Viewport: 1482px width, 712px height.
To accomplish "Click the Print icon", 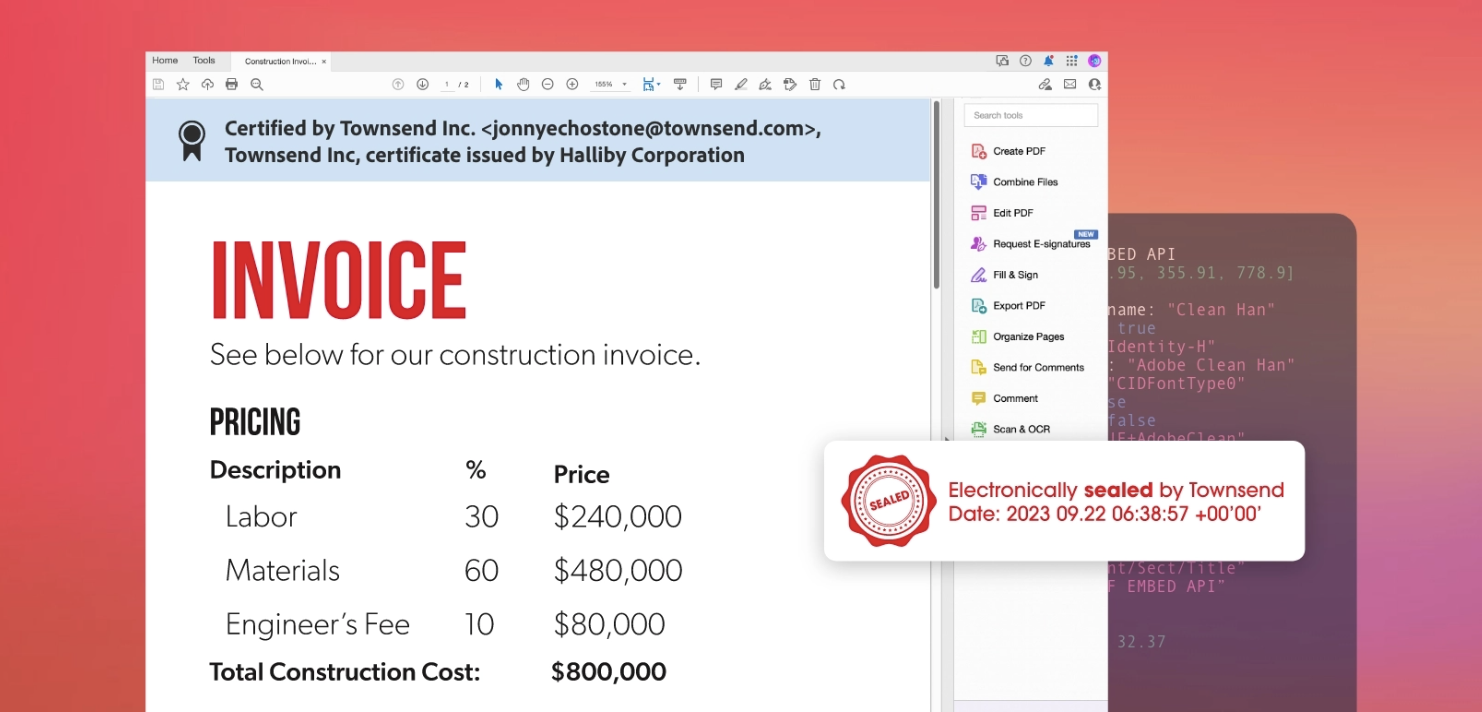I will coord(232,85).
